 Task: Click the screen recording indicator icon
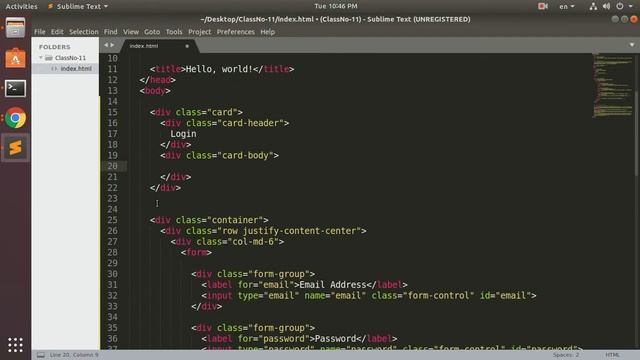[x=542, y=6]
